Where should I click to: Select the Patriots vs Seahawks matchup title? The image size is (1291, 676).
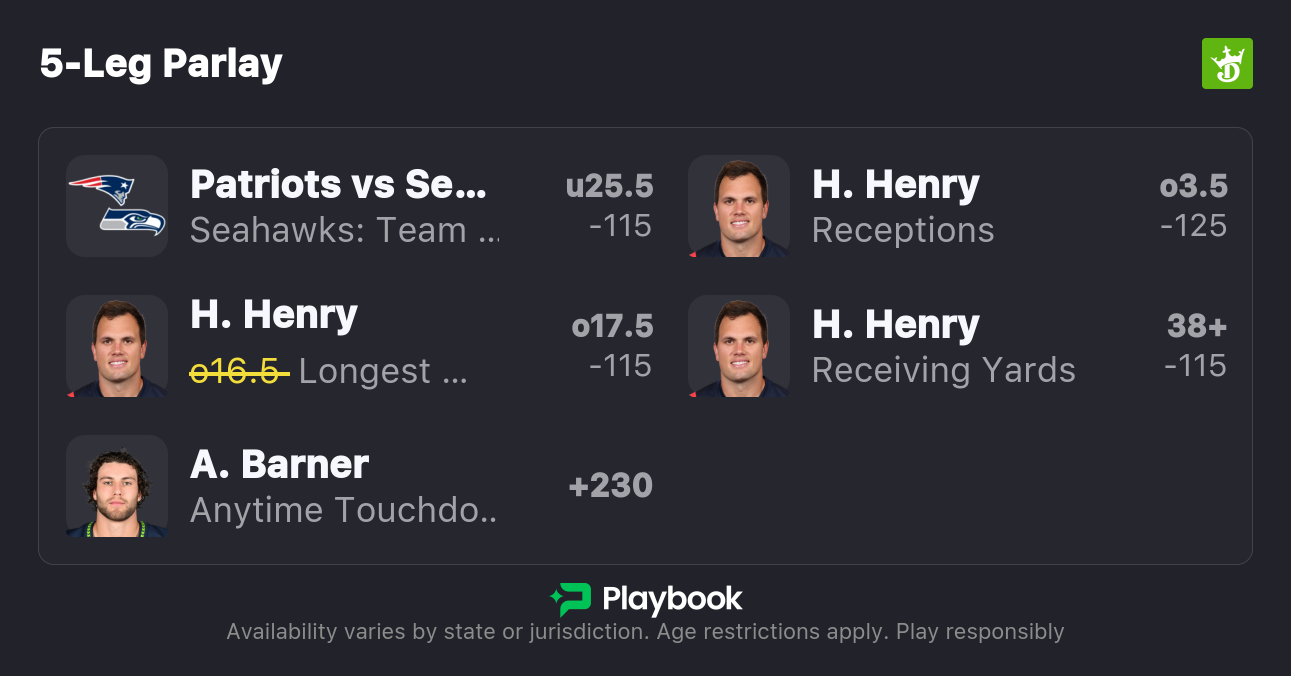point(338,185)
